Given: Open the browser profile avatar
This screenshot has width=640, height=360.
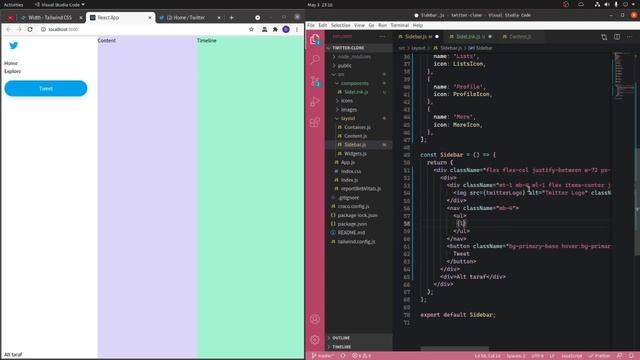Looking at the screenshot, I should [x=286, y=29].
